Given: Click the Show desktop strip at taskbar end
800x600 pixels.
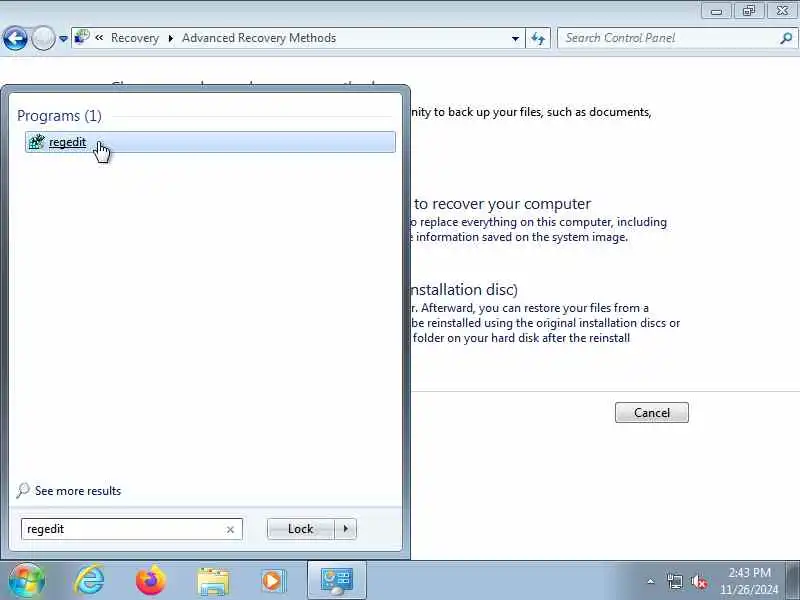Looking at the screenshot, I should coord(793,580).
